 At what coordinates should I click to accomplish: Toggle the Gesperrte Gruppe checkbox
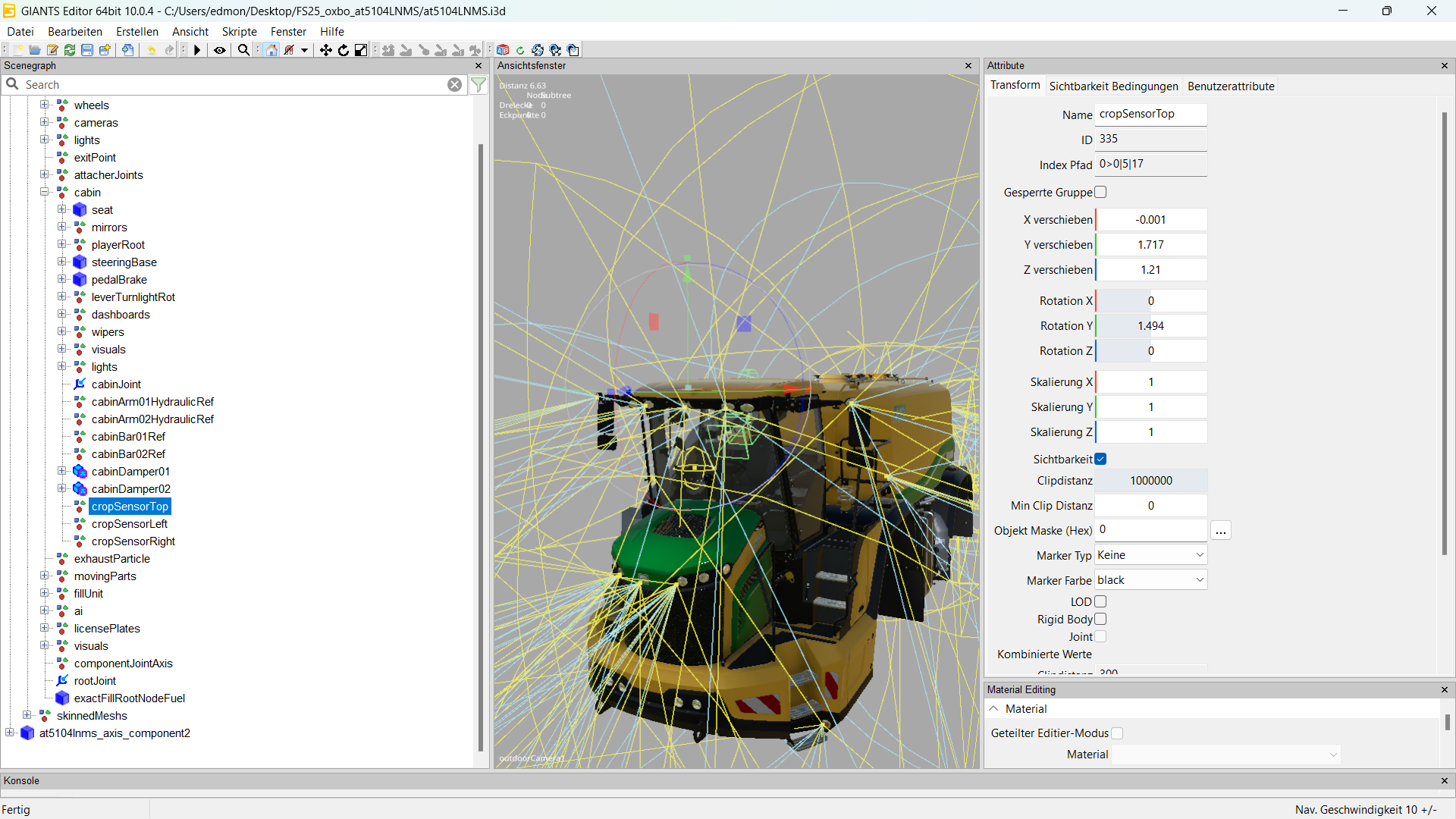tap(1100, 192)
